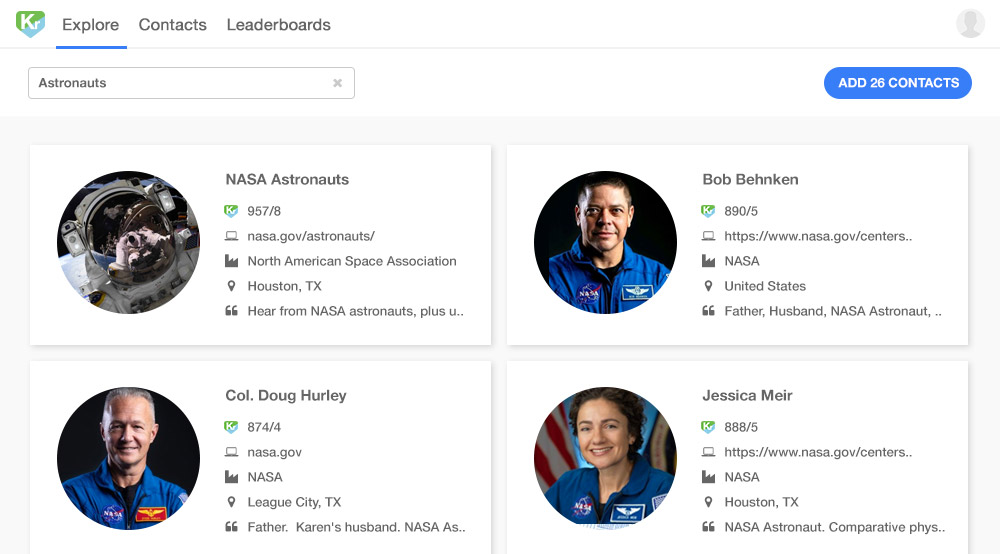Select Jessica Meir's NASA Astronaut bio text

pyautogui.click(x=834, y=527)
